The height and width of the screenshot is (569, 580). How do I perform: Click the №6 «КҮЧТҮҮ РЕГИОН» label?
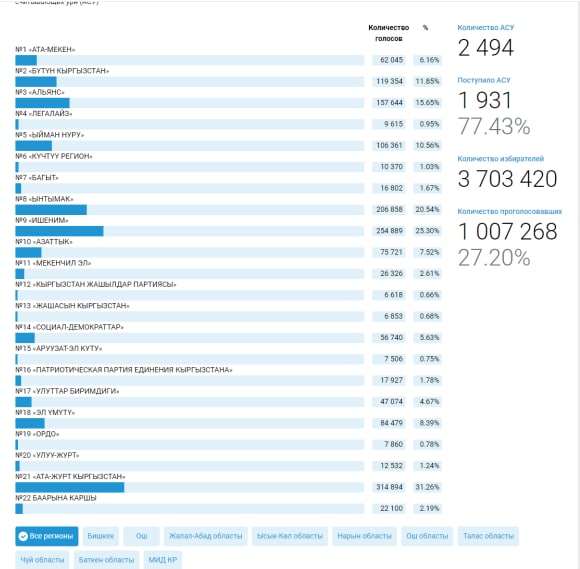[x=54, y=156]
